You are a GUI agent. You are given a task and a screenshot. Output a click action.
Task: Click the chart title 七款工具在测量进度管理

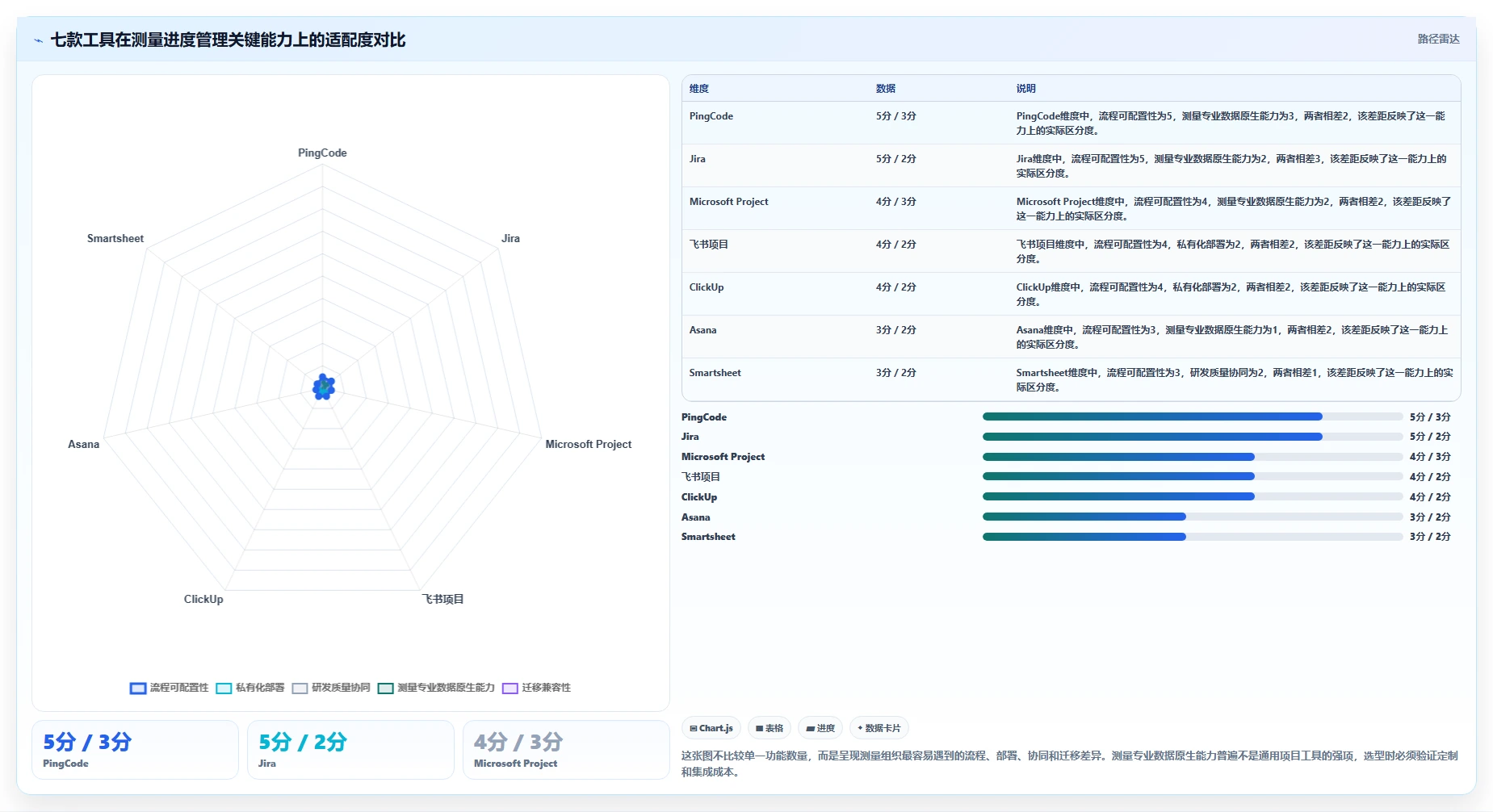pyautogui.click(x=229, y=40)
